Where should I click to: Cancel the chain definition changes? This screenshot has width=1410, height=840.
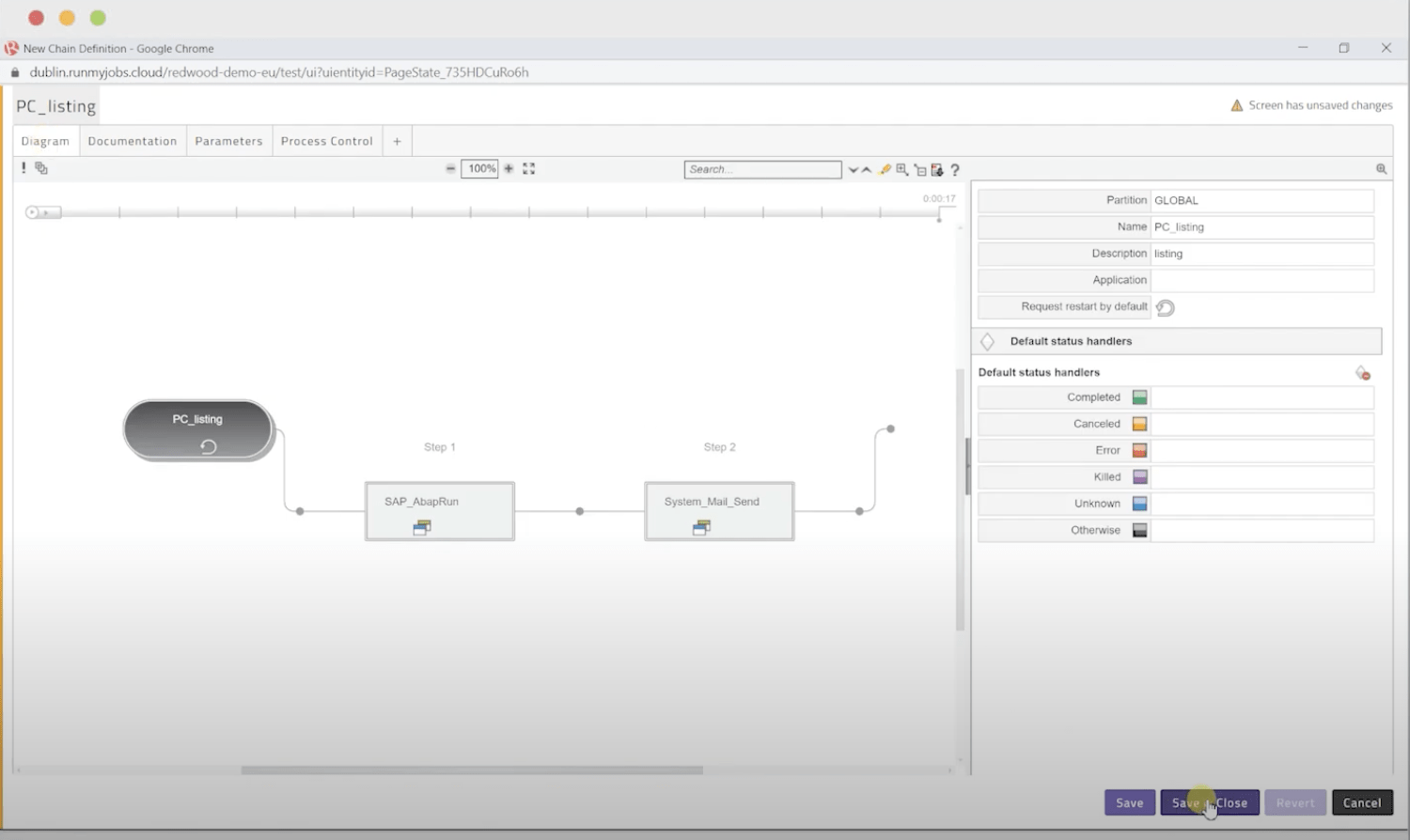tap(1361, 802)
